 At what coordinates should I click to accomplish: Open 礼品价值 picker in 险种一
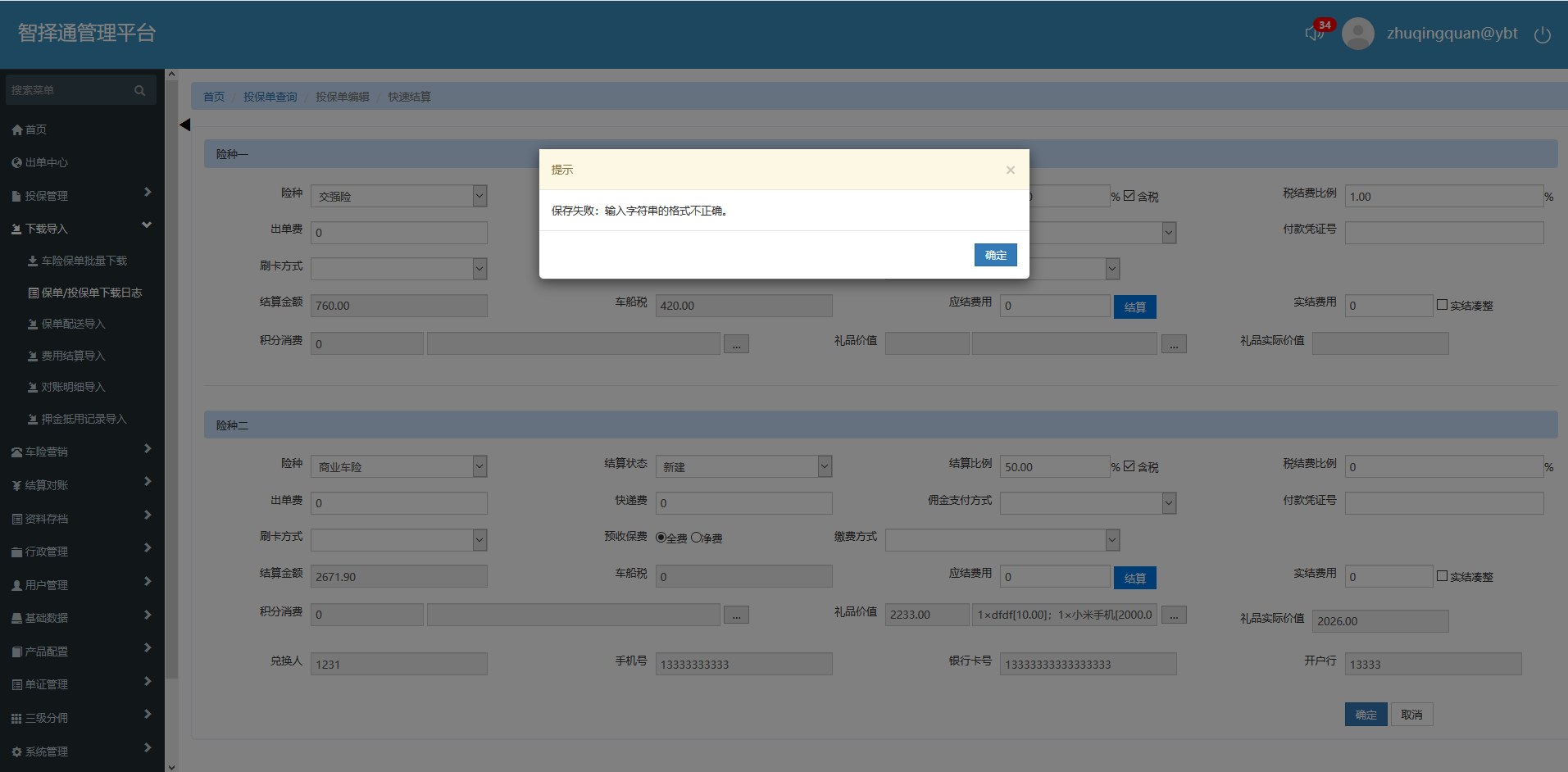[x=1174, y=344]
